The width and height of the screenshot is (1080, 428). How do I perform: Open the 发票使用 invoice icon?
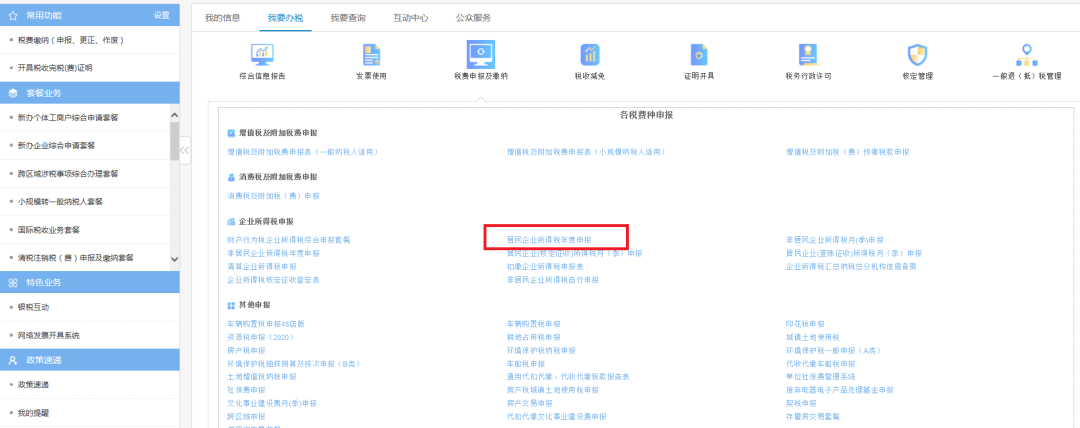(371, 54)
